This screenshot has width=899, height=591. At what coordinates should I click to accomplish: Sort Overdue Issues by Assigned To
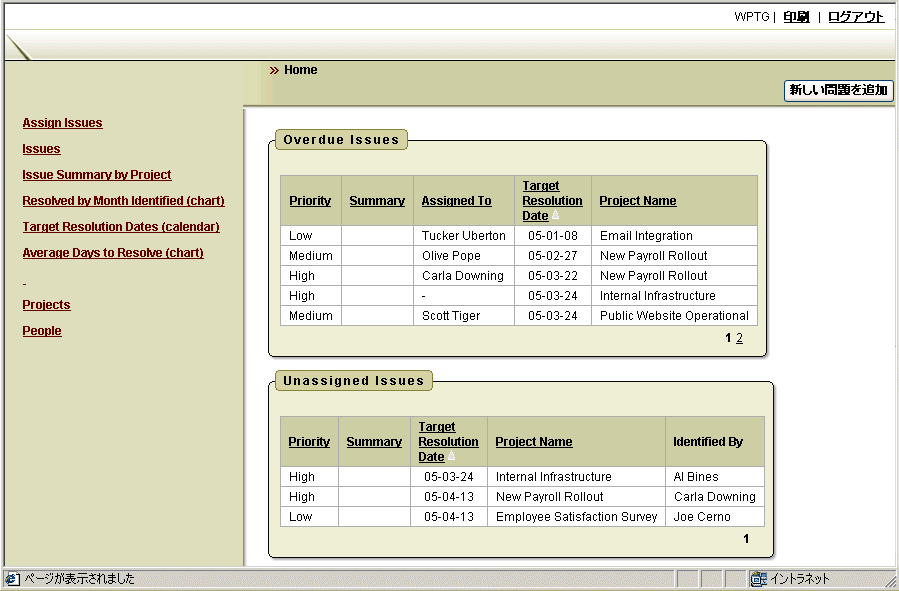[x=456, y=201]
